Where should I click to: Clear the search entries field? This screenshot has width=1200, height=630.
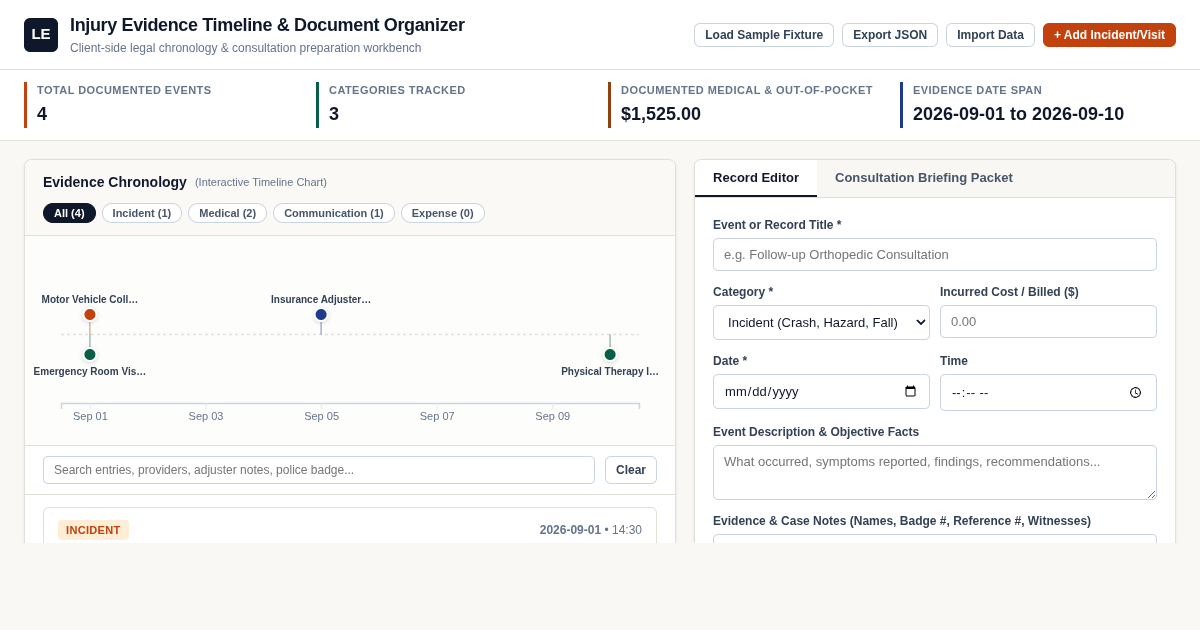tap(631, 470)
